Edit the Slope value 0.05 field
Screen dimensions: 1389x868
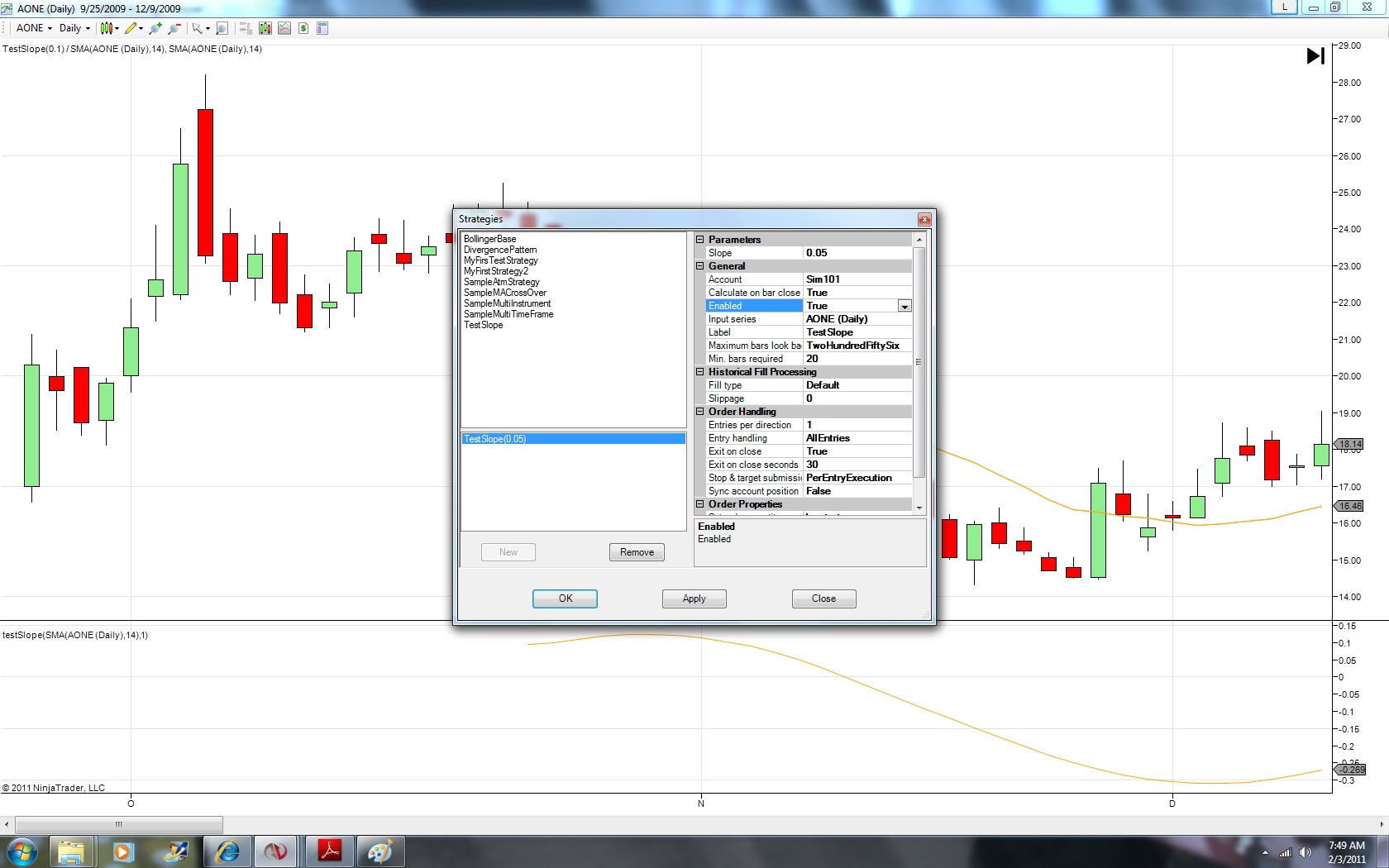coord(858,253)
